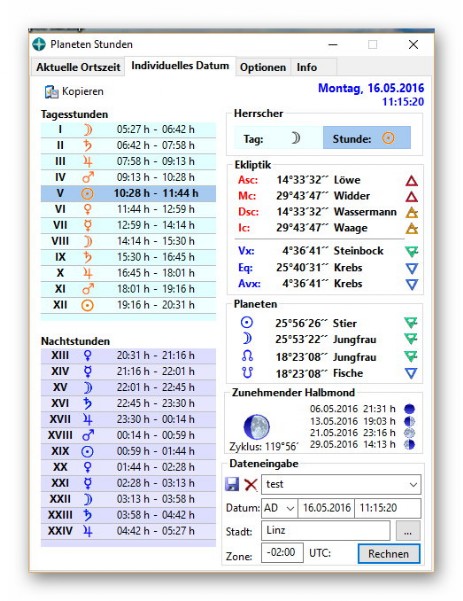Image resolution: width=463 pixels, height=601 pixels.
Task: Select the Individuelles Datum tab
Action: [180, 66]
